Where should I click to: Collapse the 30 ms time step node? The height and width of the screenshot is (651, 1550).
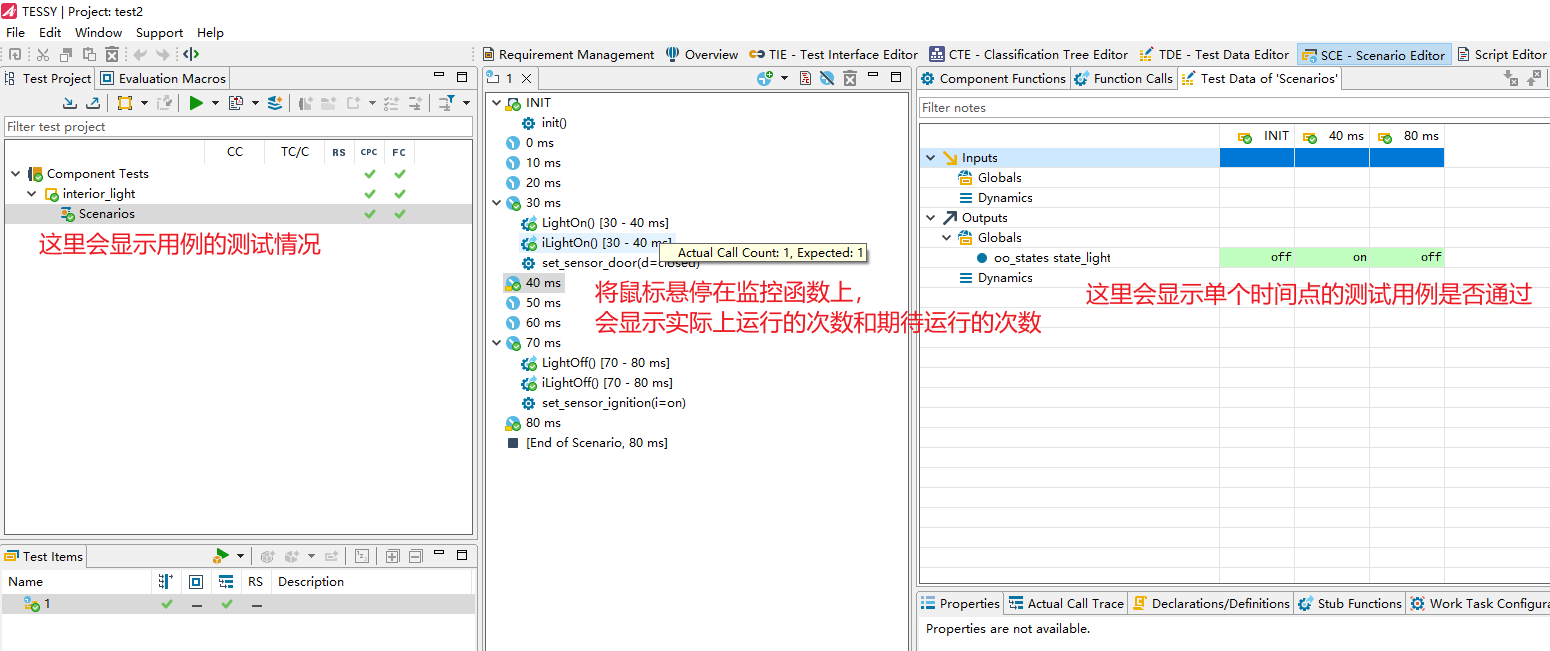click(x=496, y=203)
